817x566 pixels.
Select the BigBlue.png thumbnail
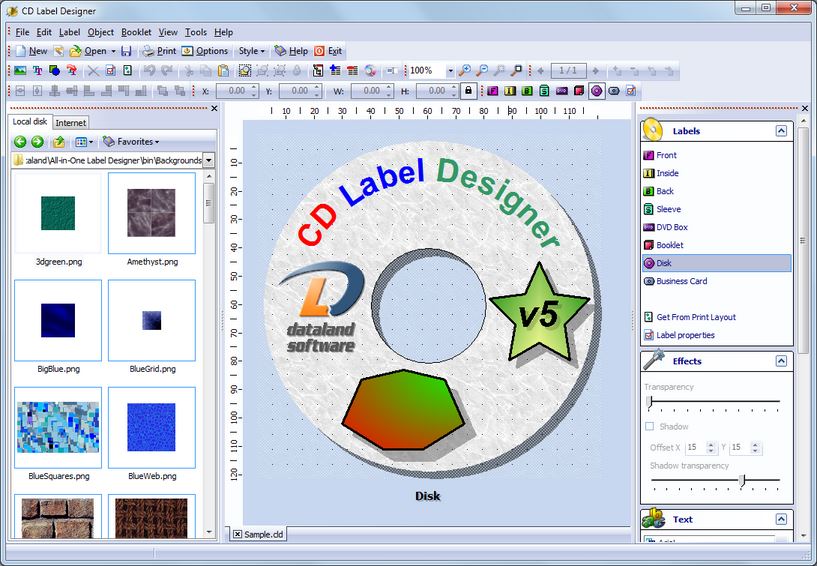58,320
